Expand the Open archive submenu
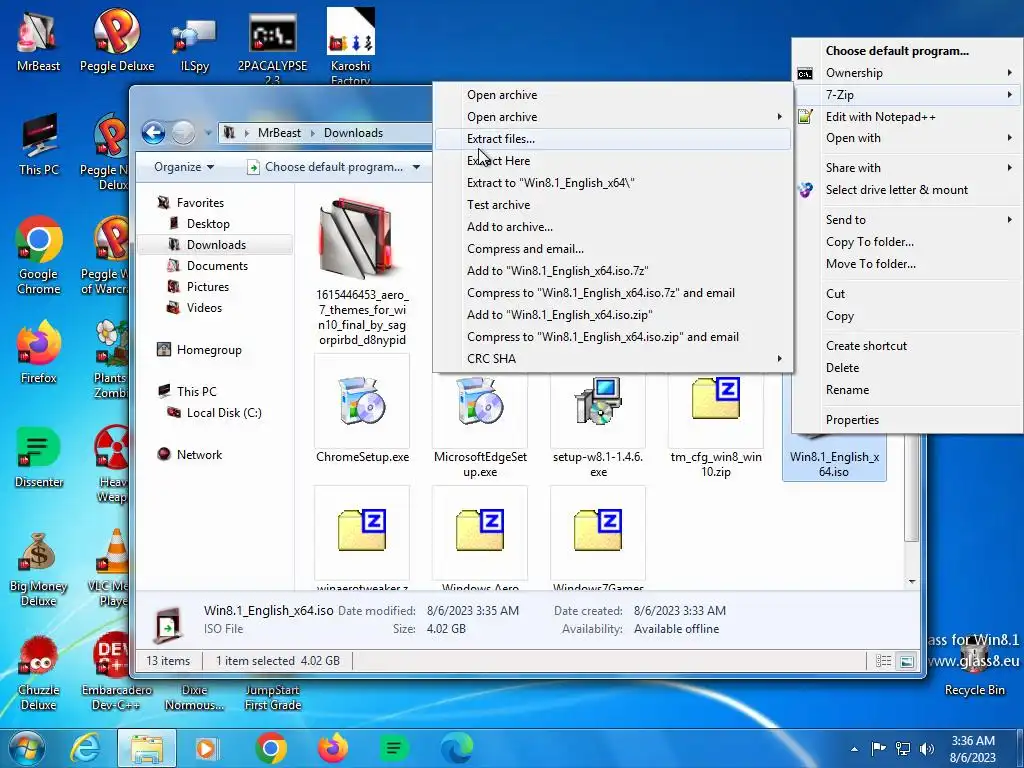Viewport: 1024px width, 768px height. point(613,117)
